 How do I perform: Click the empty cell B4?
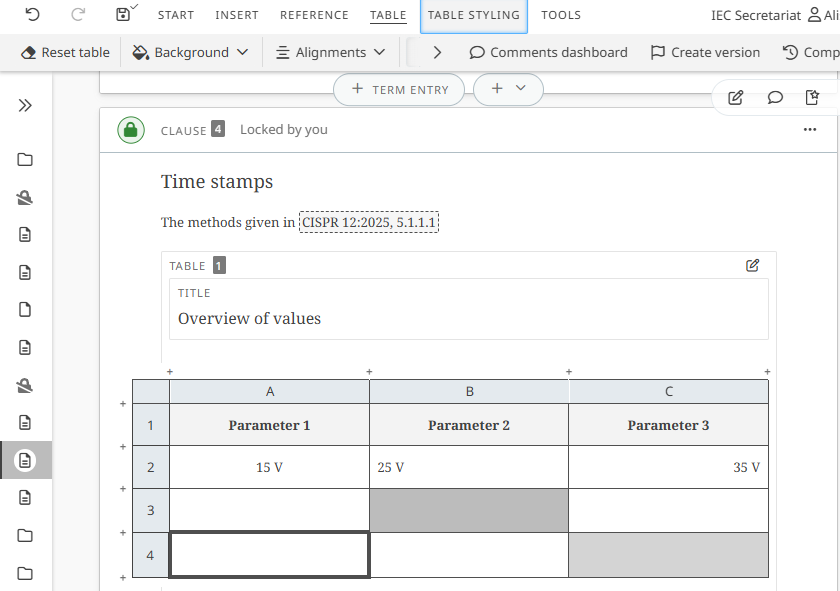[469, 555]
